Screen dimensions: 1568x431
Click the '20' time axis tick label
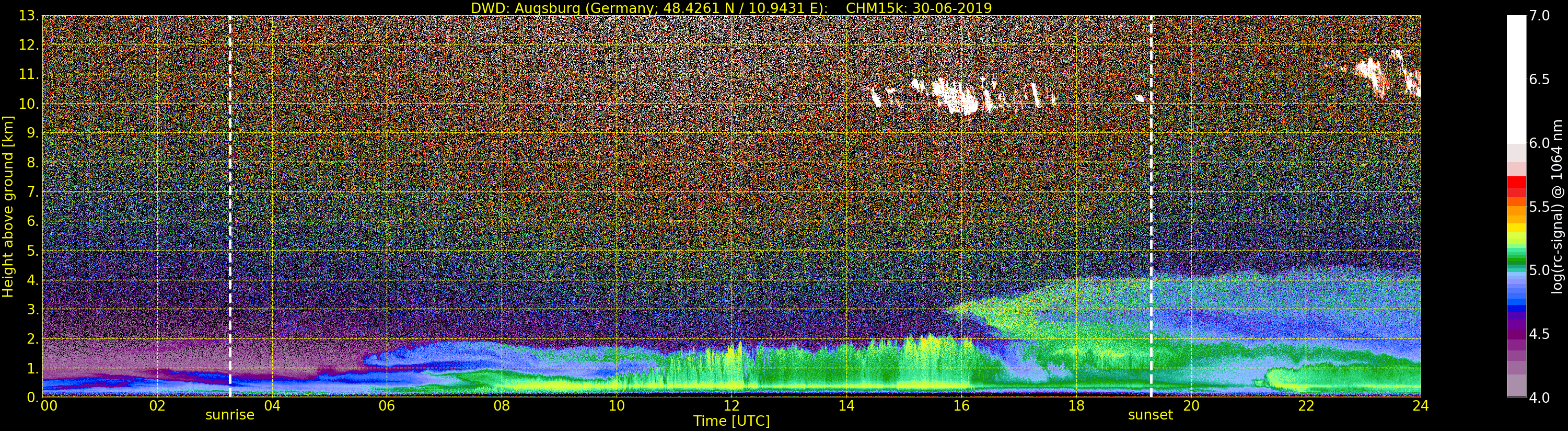pyautogui.click(x=1191, y=406)
